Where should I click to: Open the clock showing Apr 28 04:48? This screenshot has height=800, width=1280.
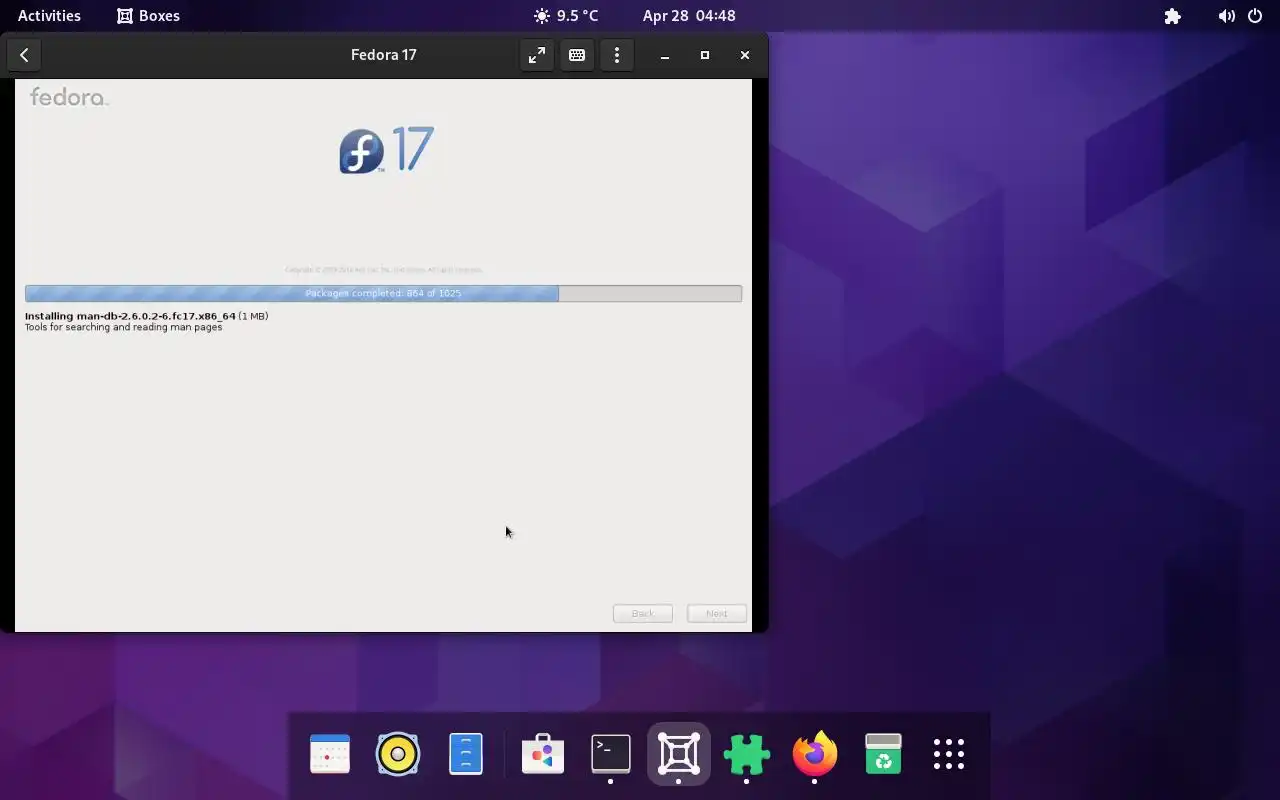689,16
